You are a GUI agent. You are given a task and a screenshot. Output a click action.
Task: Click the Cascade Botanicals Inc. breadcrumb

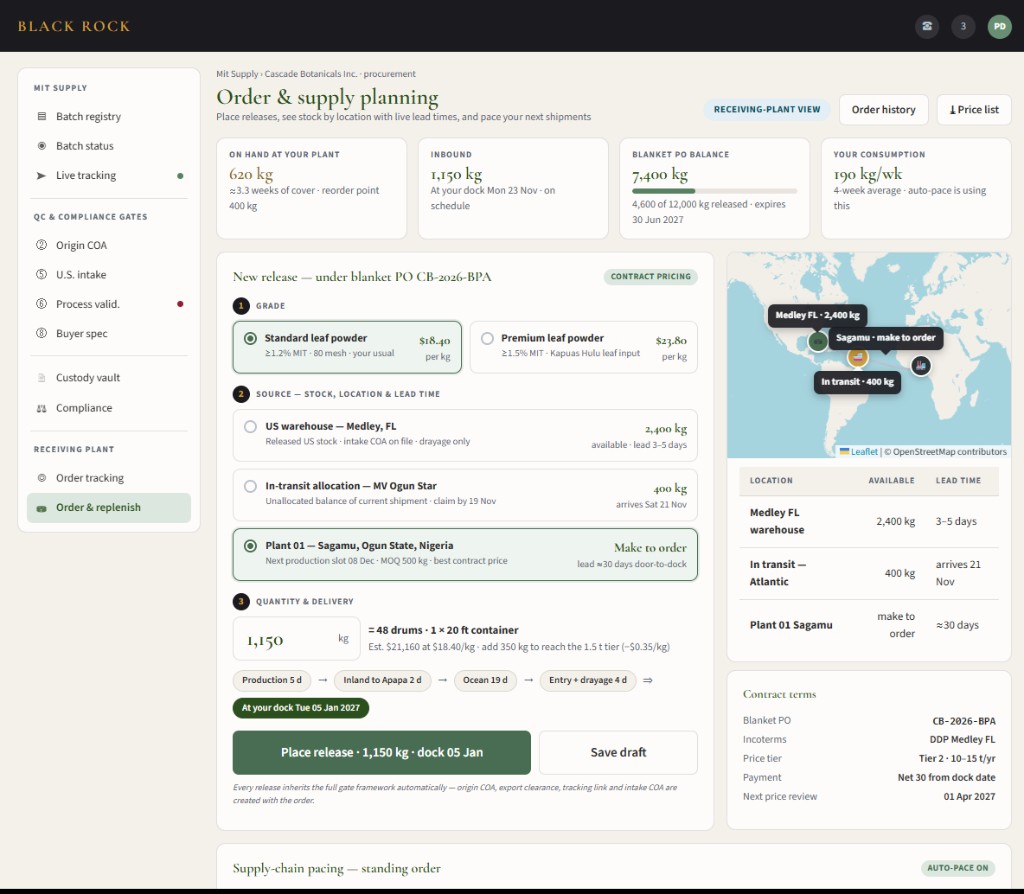pyautogui.click(x=311, y=74)
